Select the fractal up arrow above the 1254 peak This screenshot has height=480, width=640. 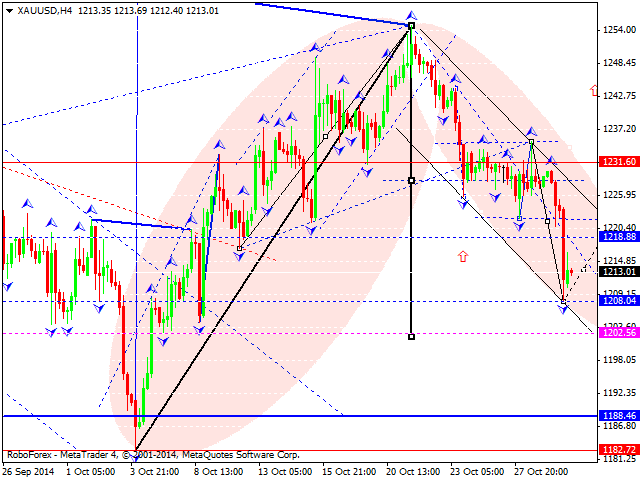411,16
